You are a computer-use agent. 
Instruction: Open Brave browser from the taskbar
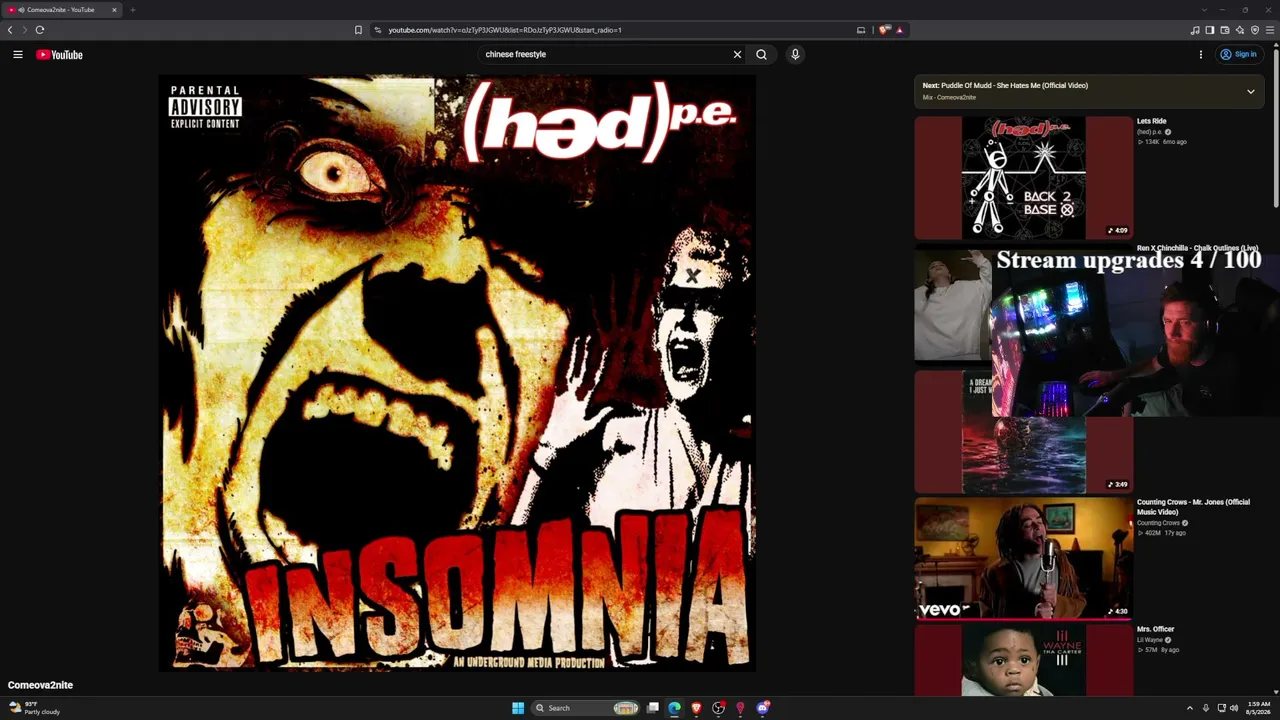pyautogui.click(x=697, y=708)
